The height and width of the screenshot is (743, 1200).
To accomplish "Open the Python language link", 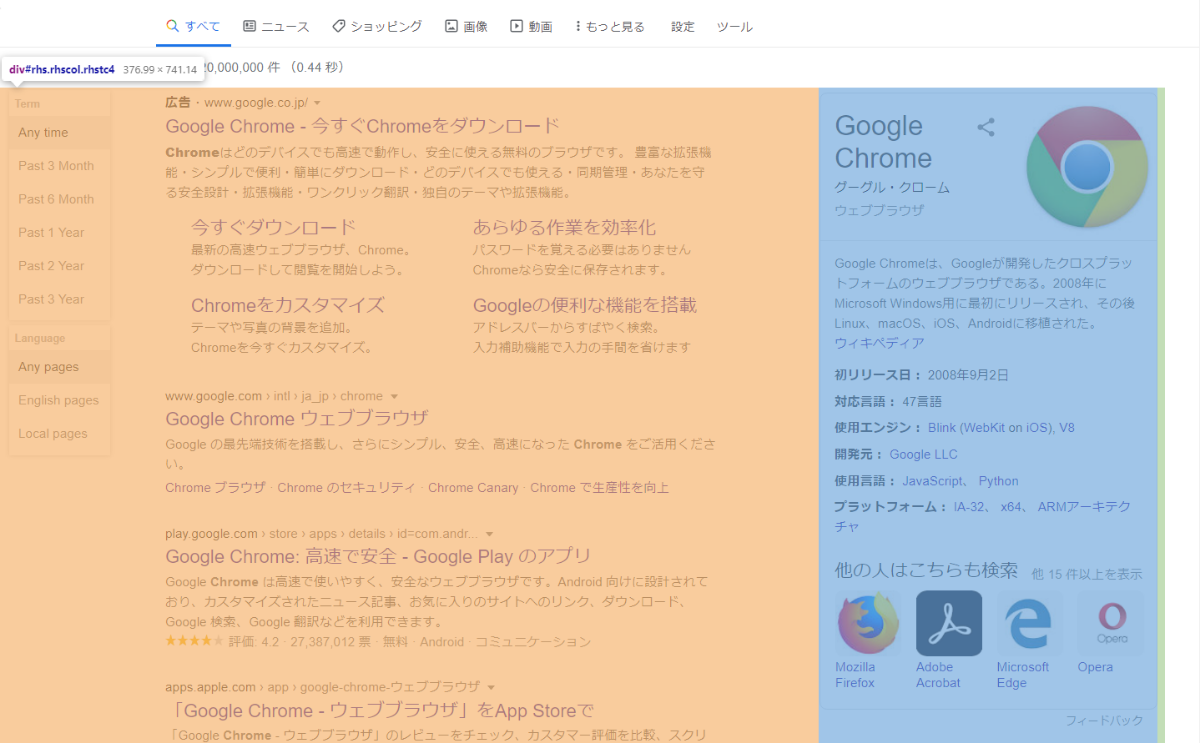I will coord(998,481).
